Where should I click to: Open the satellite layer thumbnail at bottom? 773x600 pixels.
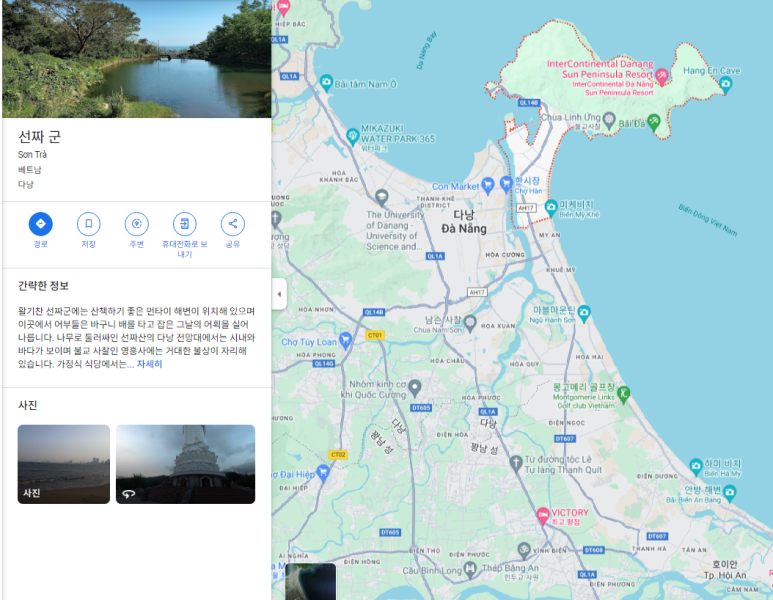(311, 582)
